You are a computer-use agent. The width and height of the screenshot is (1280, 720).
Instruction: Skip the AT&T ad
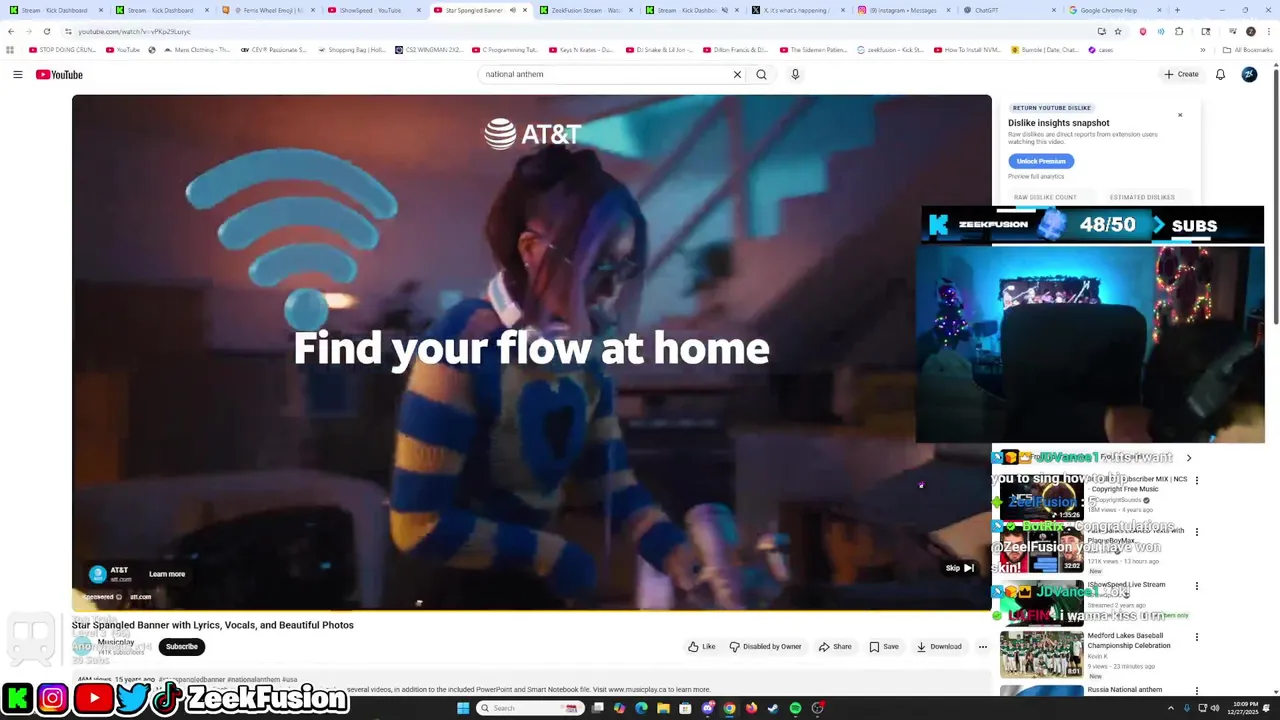point(960,568)
